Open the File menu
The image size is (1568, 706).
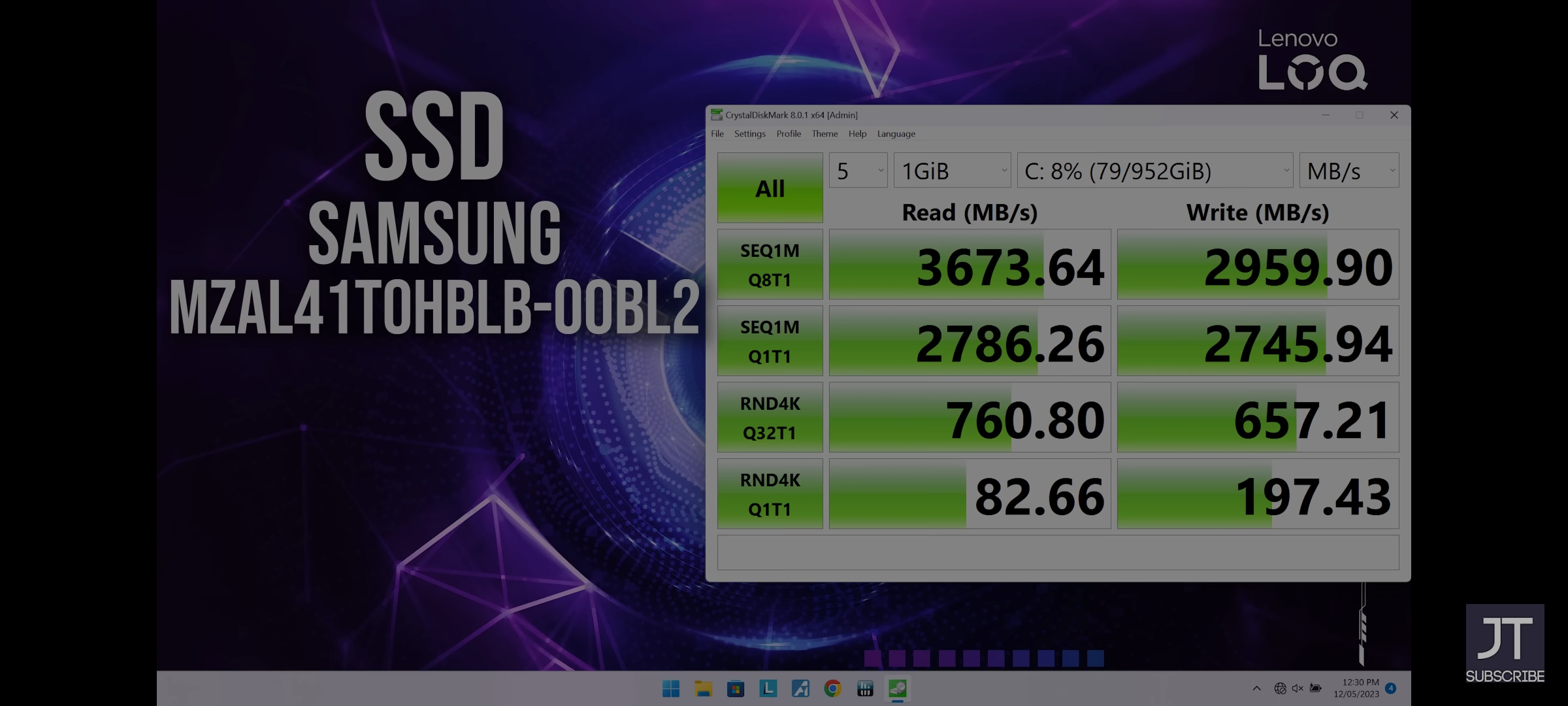click(x=717, y=134)
